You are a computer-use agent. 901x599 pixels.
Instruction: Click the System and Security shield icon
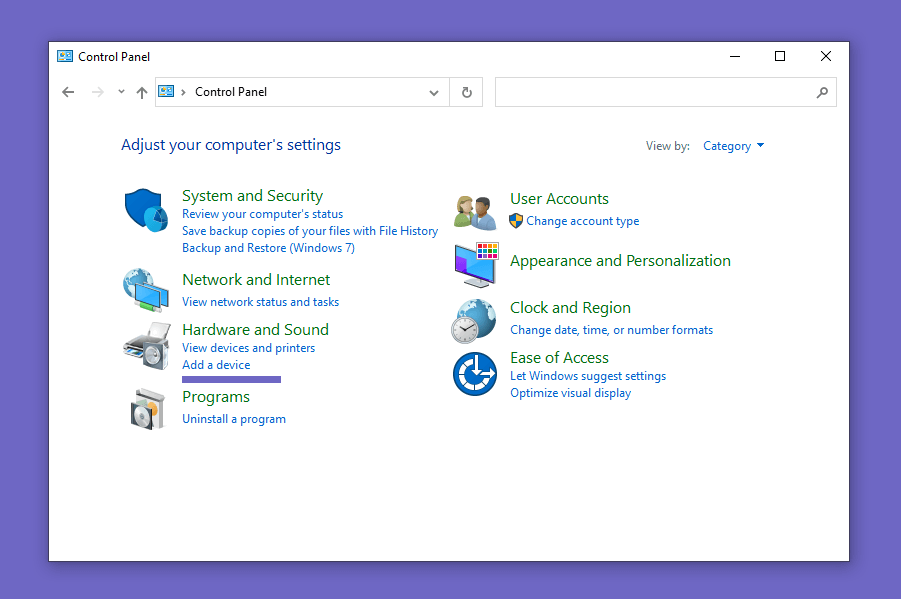146,210
